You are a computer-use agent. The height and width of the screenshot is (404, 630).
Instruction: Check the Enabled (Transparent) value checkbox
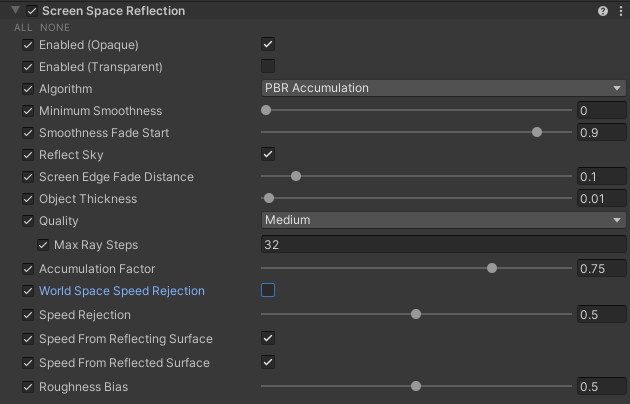pos(268,67)
